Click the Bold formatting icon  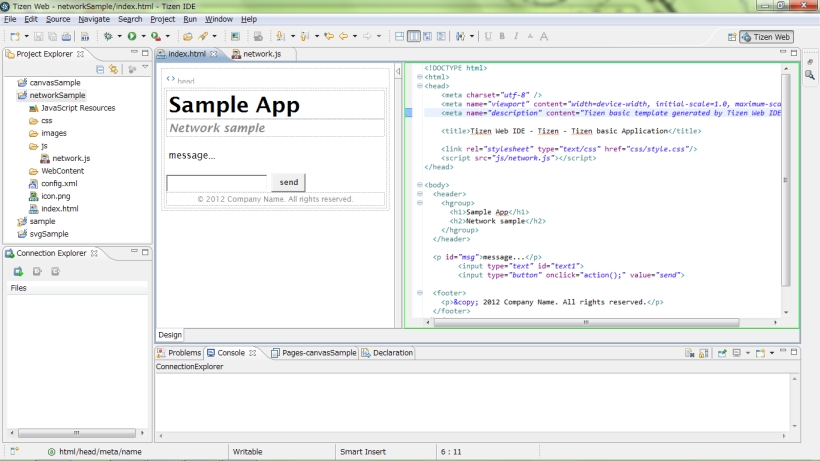click(502, 36)
